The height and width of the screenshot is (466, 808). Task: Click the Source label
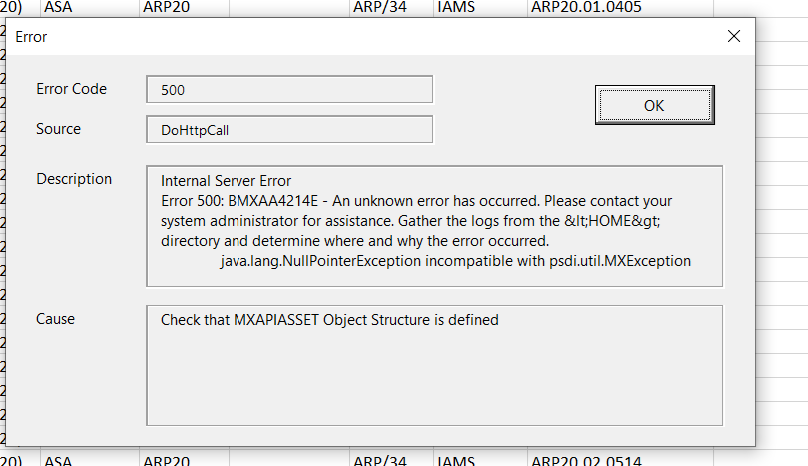pos(58,129)
